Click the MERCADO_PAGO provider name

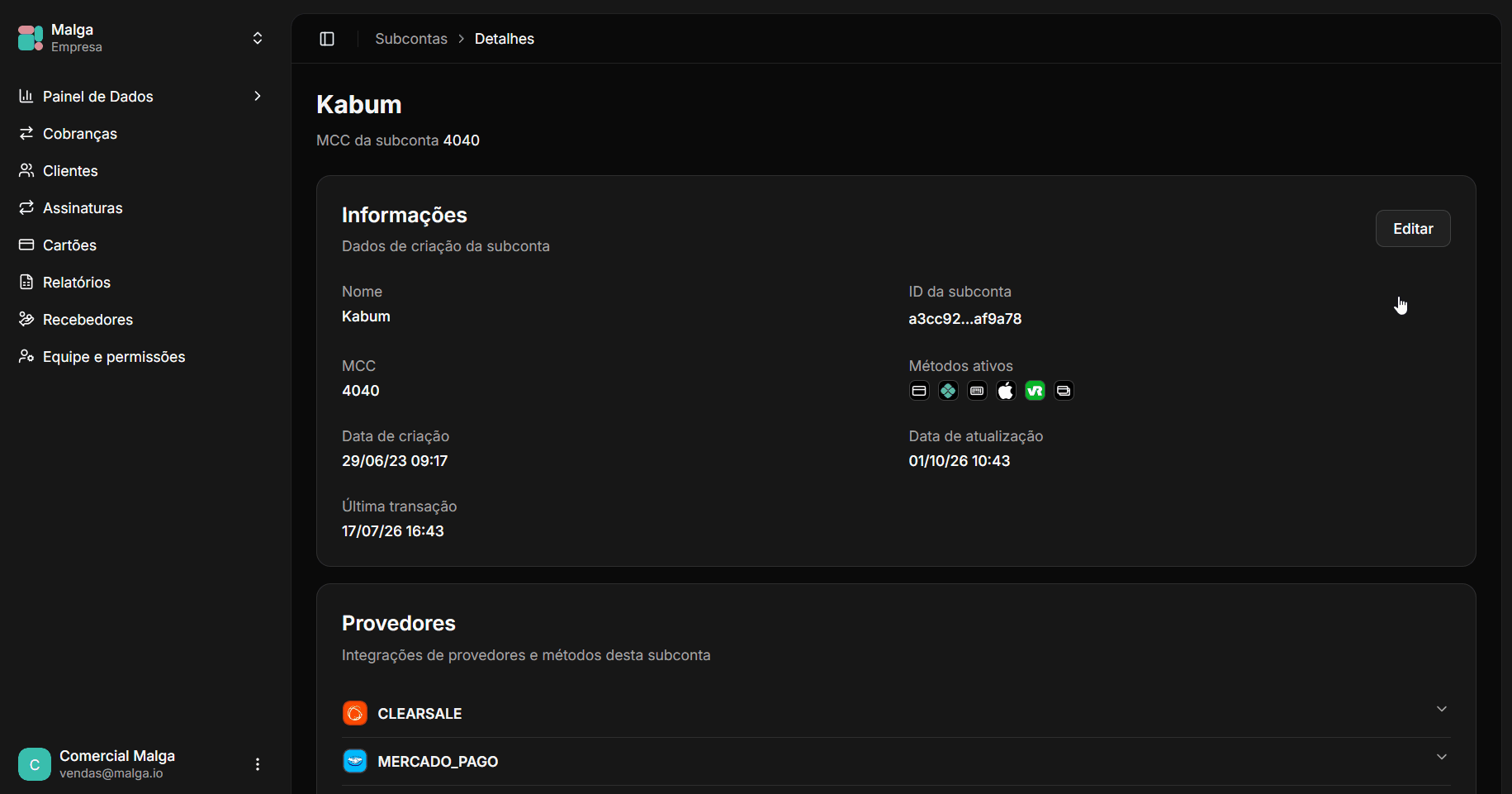438,762
